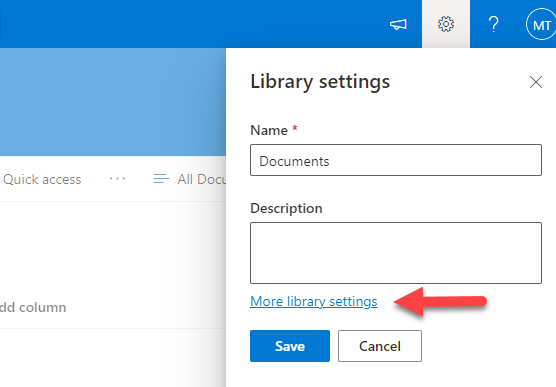Click the Quick access command
Viewport: 556px width, 387px height.
(42, 179)
